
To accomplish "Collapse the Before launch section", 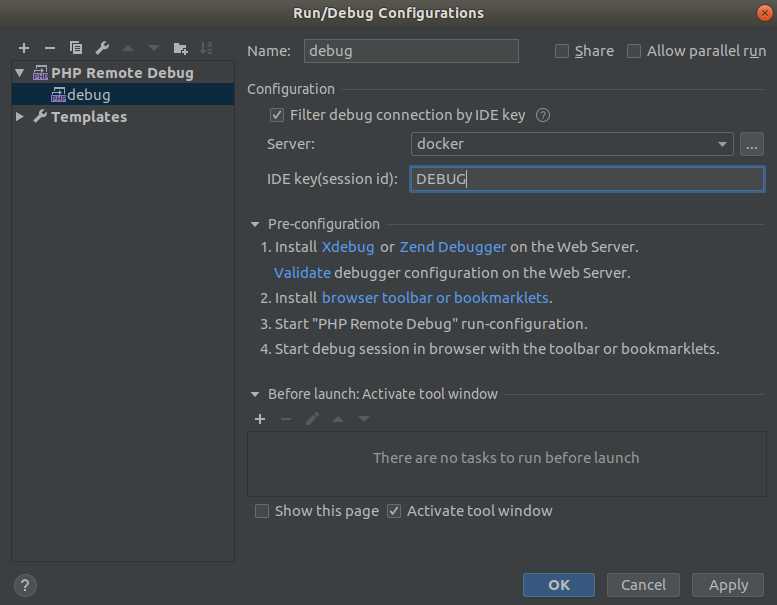I will pyautogui.click(x=255, y=394).
